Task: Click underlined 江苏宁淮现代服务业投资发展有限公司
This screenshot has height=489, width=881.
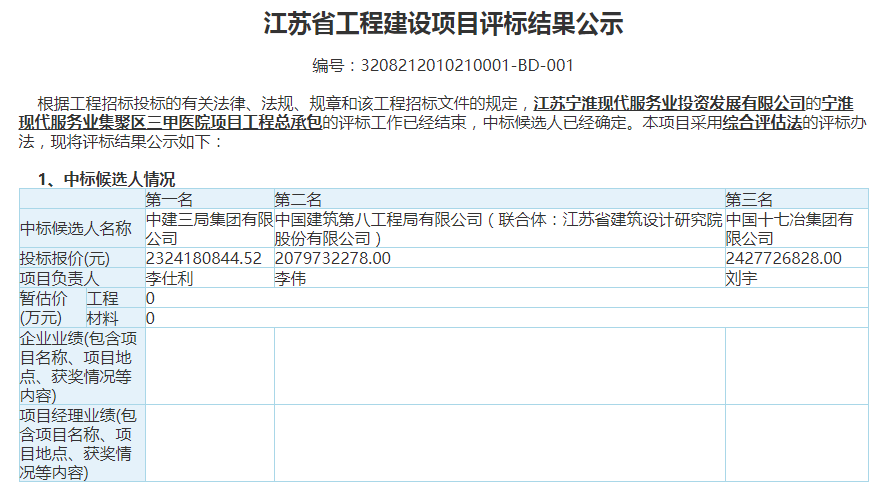Action: 669,103
